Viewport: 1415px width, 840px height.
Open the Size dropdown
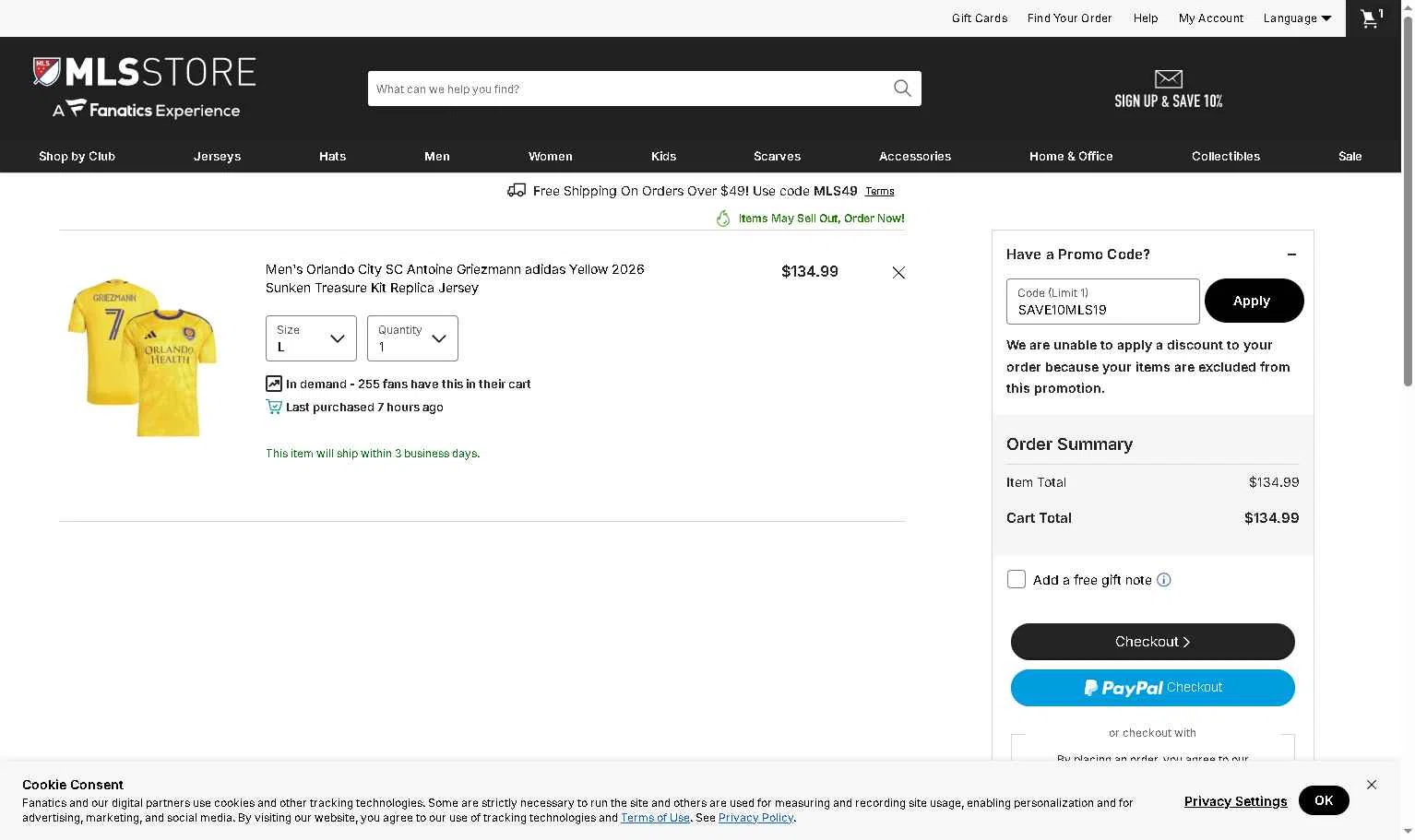[x=311, y=338]
